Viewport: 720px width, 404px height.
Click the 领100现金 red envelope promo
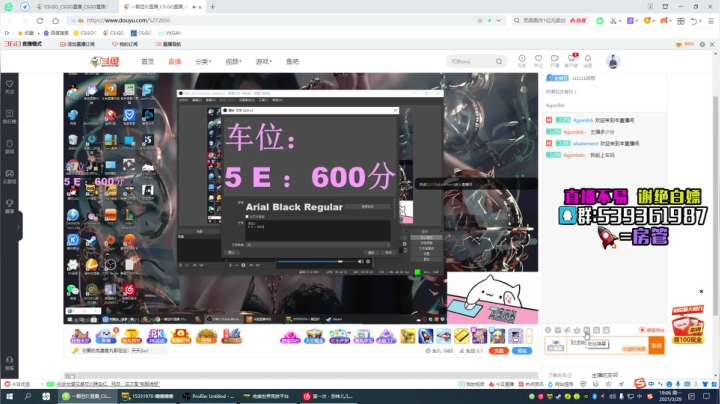coord(687,325)
